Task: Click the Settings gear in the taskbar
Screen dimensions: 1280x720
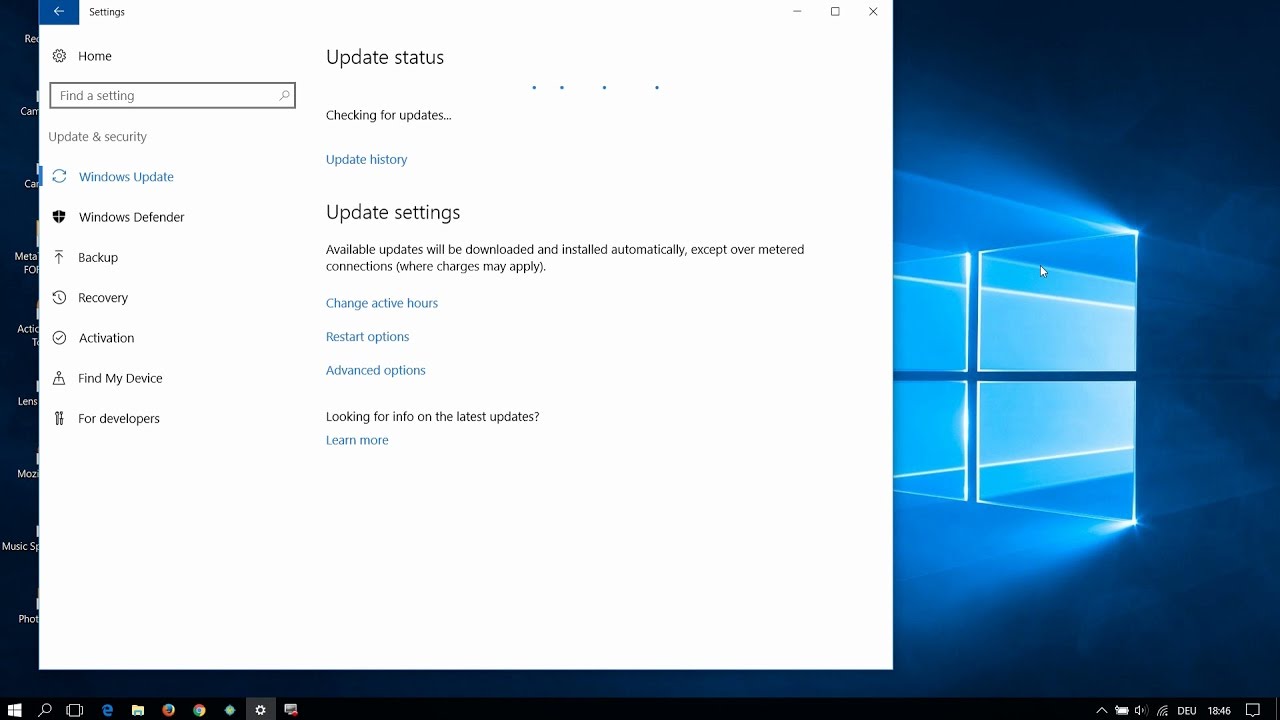Action: point(260,710)
